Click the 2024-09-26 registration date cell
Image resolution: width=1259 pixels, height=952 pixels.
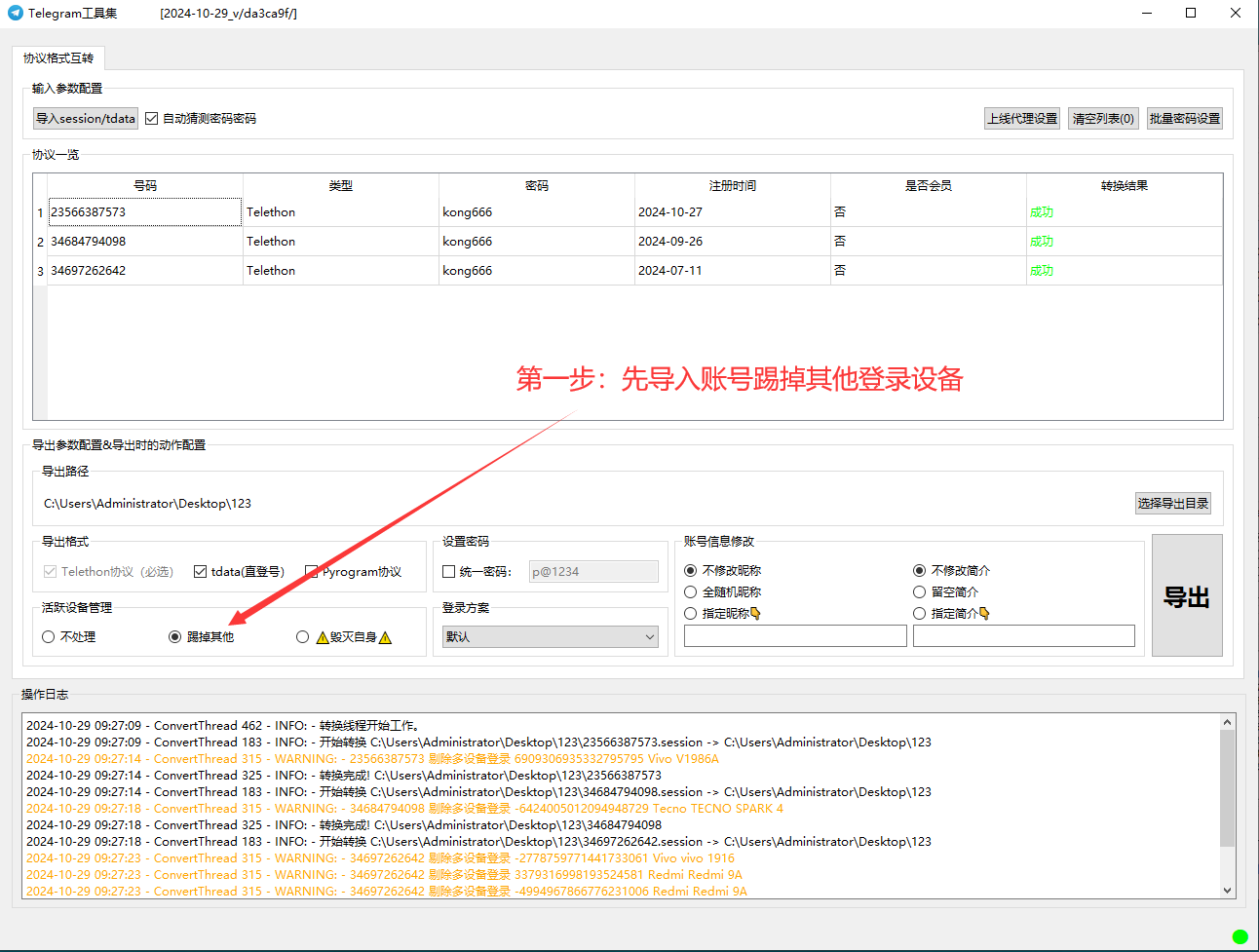click(732, 241)
